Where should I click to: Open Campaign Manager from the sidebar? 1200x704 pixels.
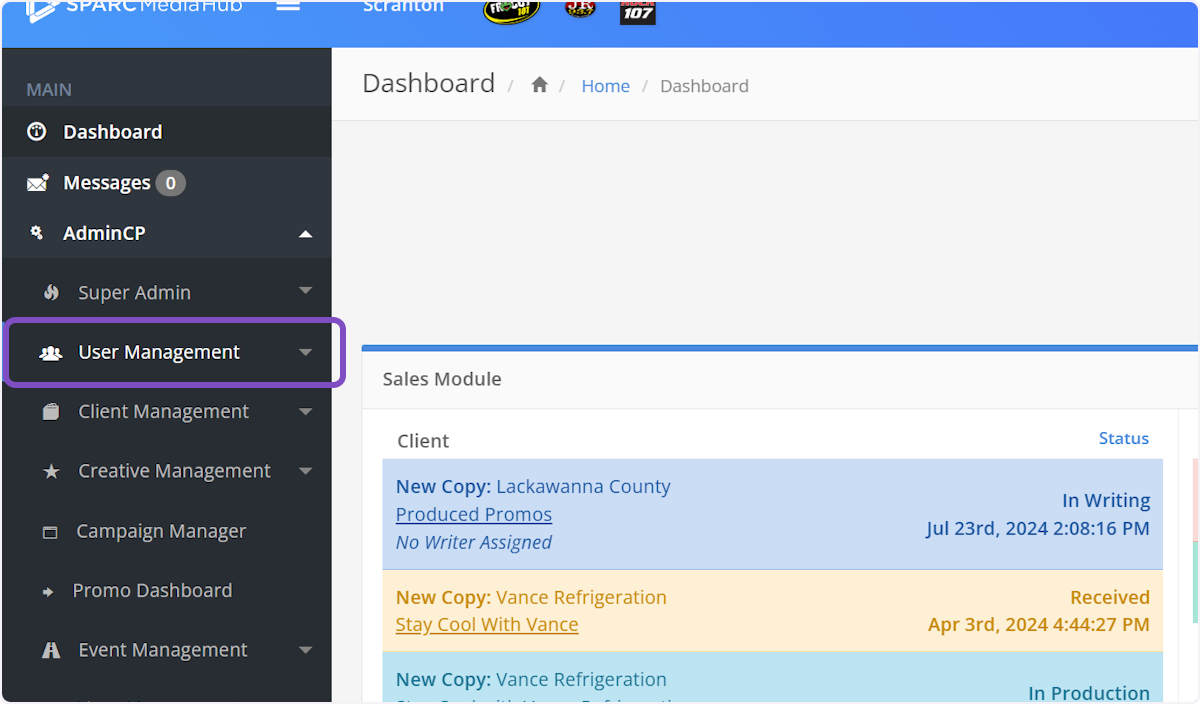(x=161, y=531)
